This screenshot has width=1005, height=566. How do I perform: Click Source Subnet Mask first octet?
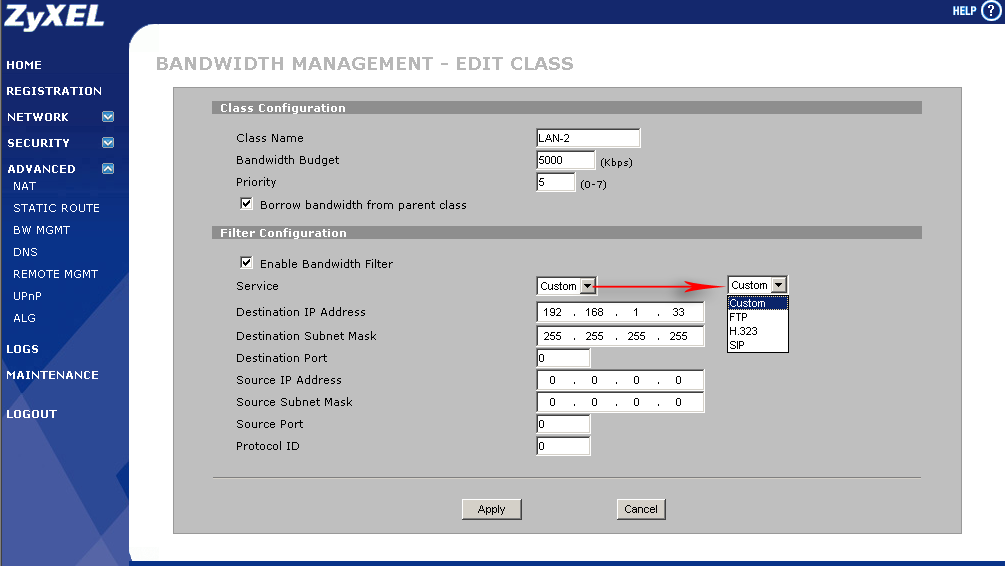click(552, 402)
